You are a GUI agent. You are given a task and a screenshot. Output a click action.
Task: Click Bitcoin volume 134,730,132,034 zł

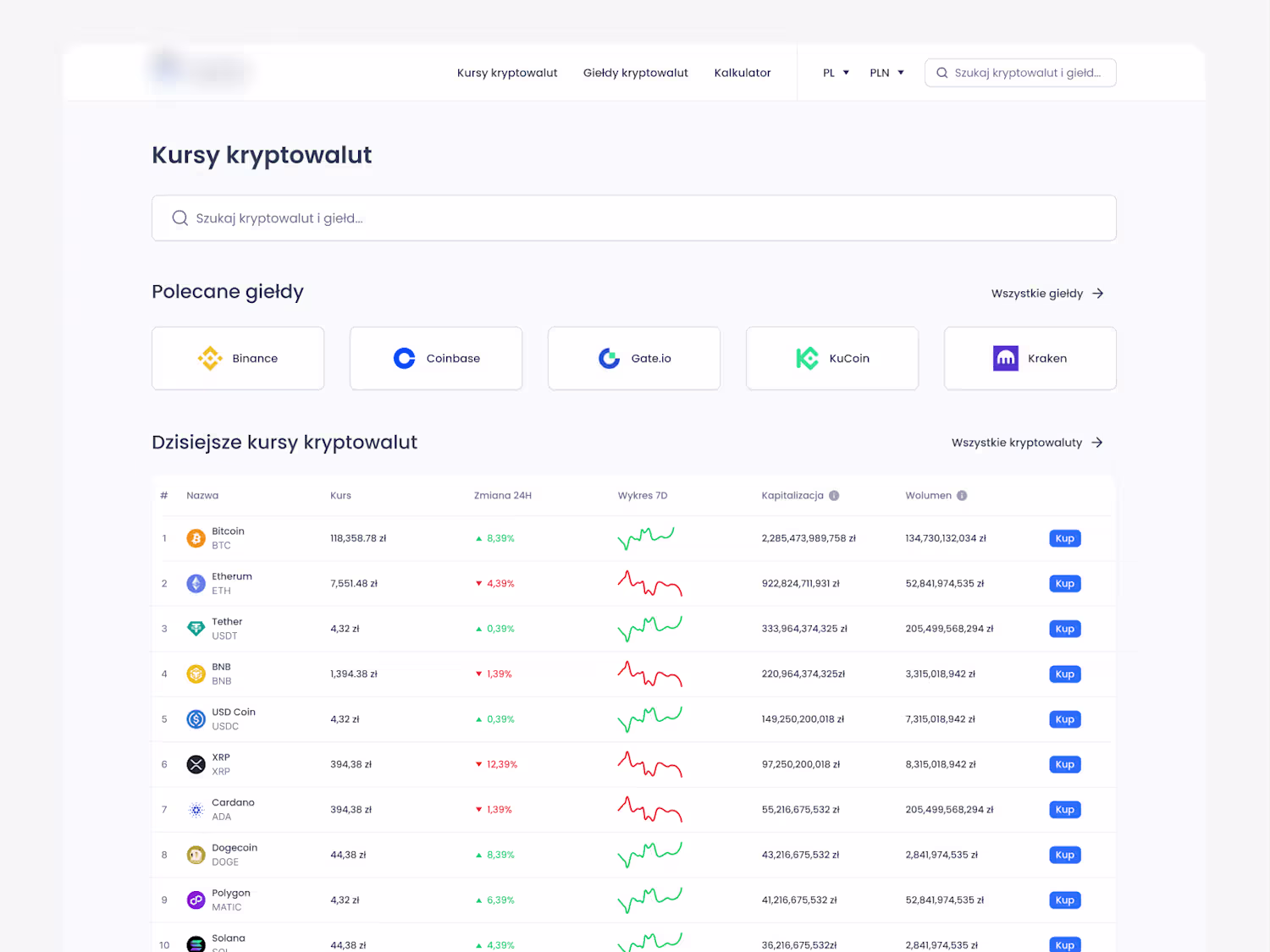tap(946, 538)
